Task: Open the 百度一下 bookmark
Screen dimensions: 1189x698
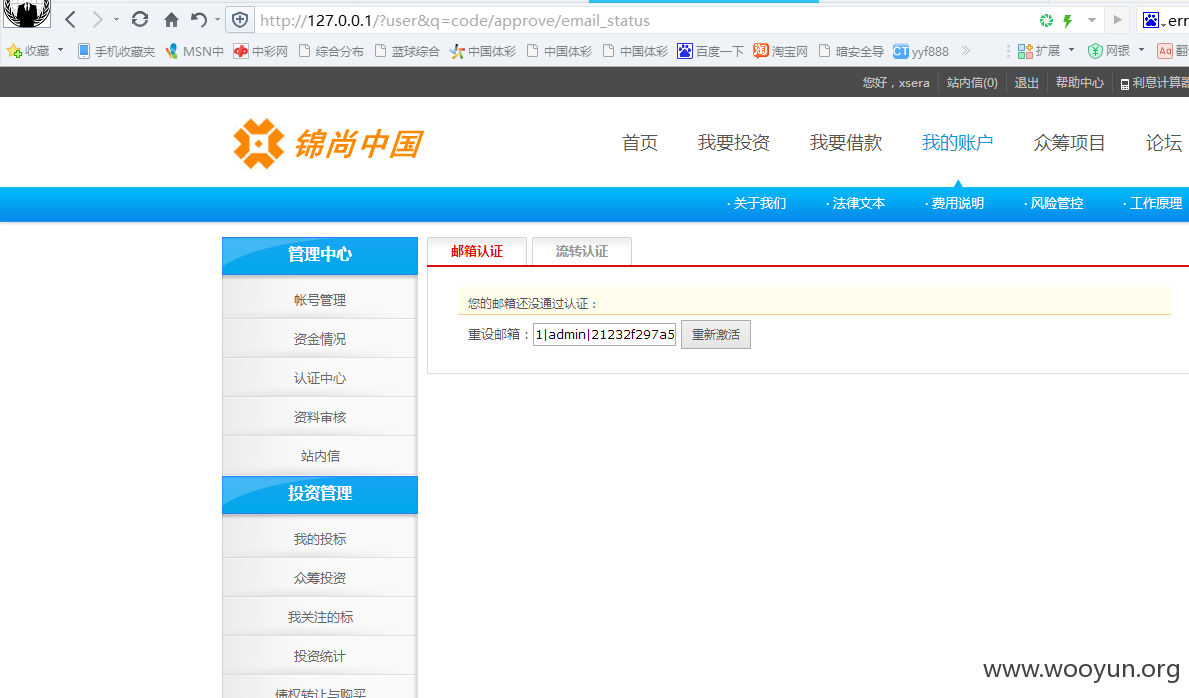Action: (710, 51)
